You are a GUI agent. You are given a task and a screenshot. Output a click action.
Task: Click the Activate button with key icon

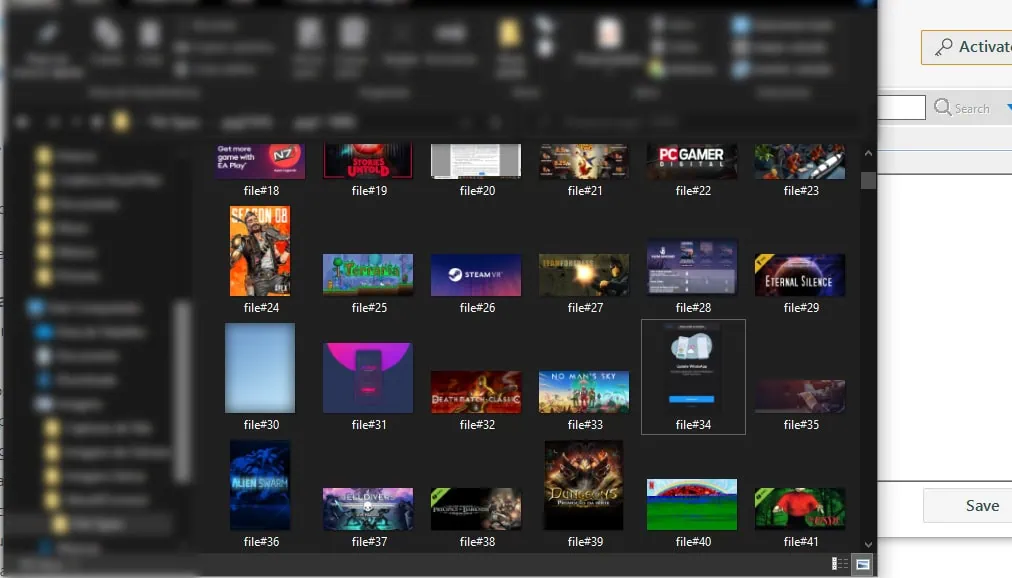click(x=966, y=47)
